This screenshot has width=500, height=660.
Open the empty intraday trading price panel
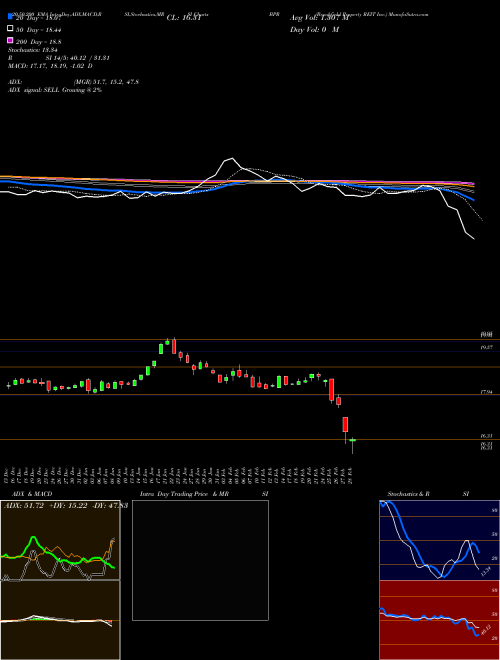[200, 560]
